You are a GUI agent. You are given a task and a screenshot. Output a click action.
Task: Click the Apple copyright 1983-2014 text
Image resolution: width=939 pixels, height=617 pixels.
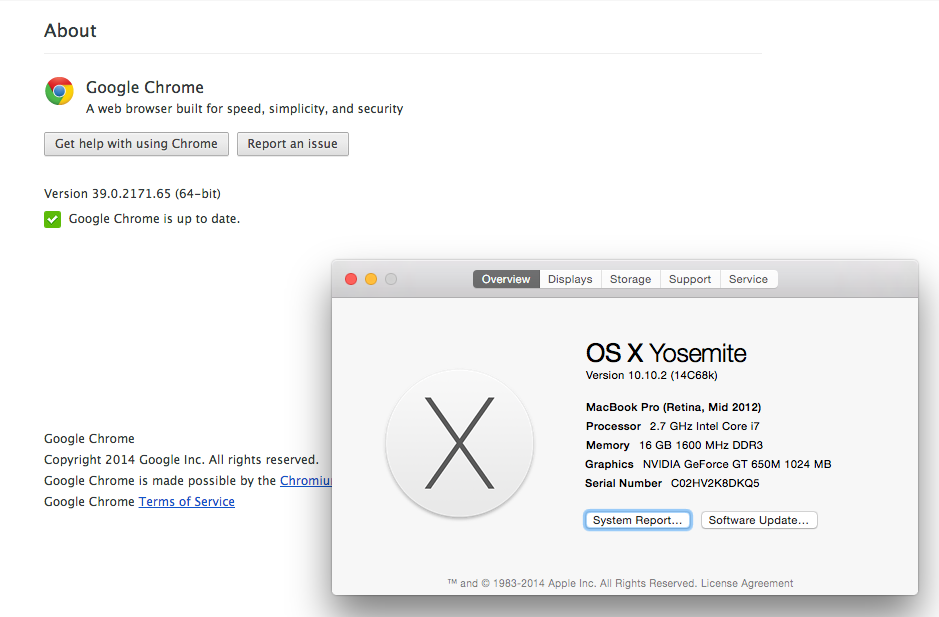click(x=573, y=583)
